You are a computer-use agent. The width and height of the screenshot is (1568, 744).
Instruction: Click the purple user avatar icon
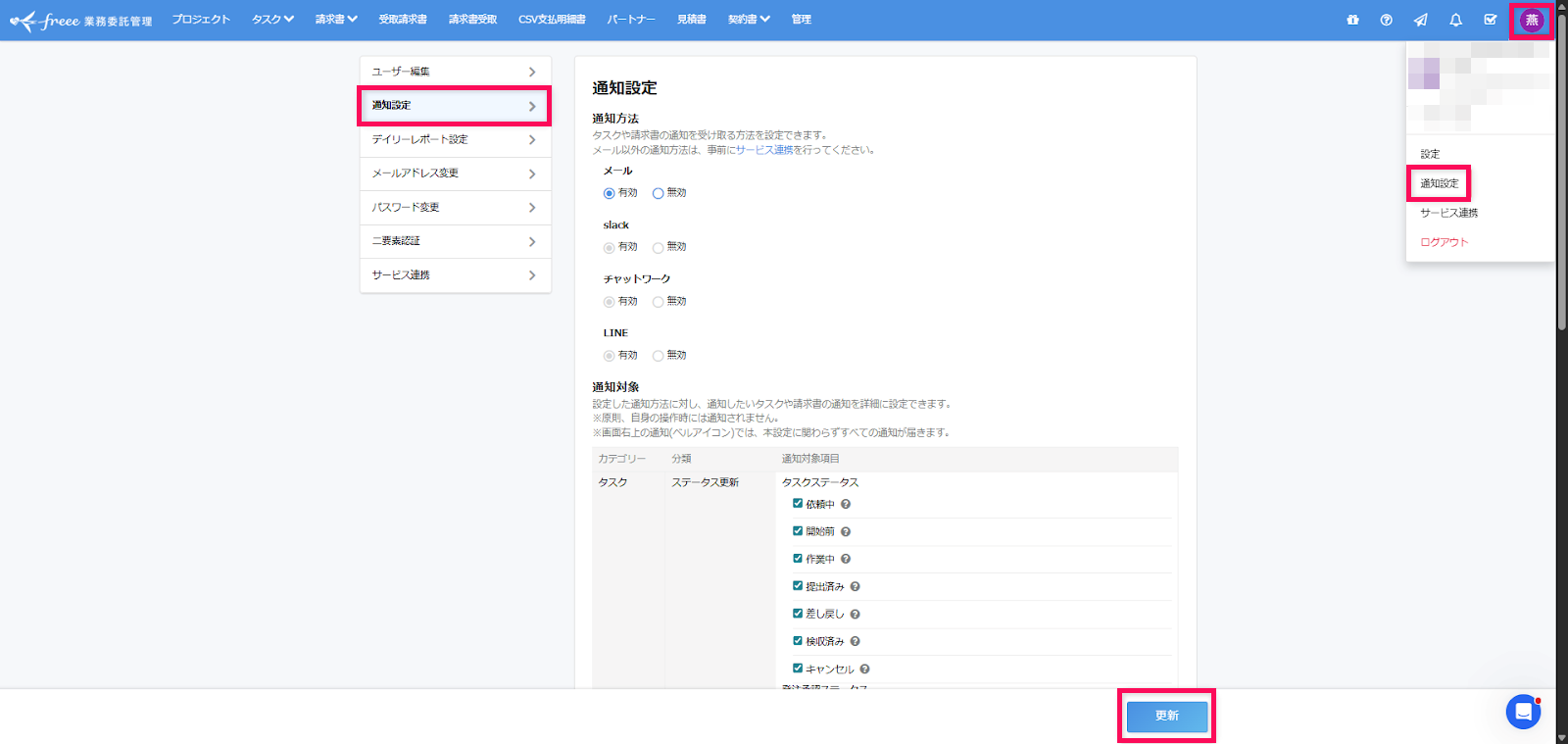click(1532, 20)
